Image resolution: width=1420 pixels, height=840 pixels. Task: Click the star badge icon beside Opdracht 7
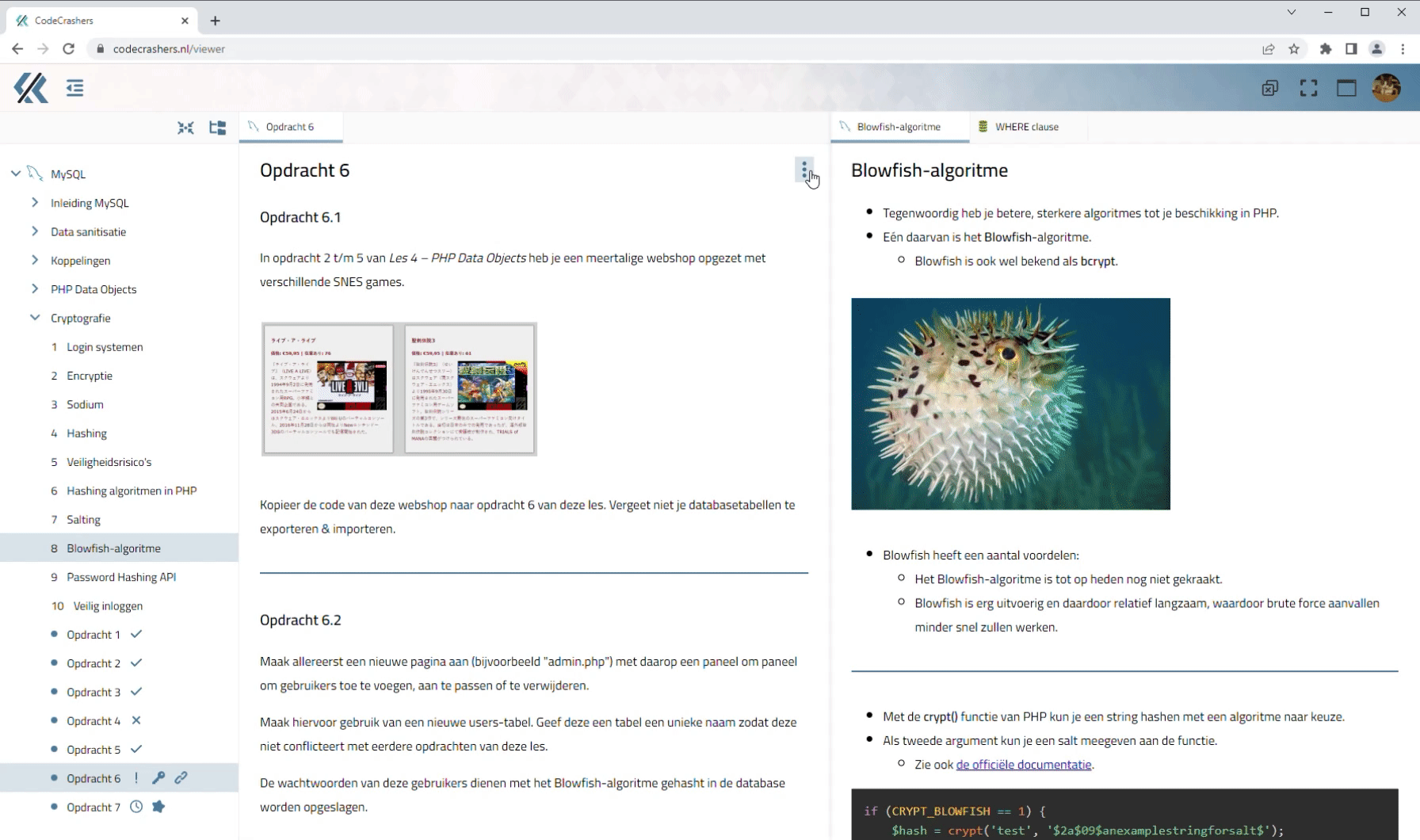coord(158,807)
